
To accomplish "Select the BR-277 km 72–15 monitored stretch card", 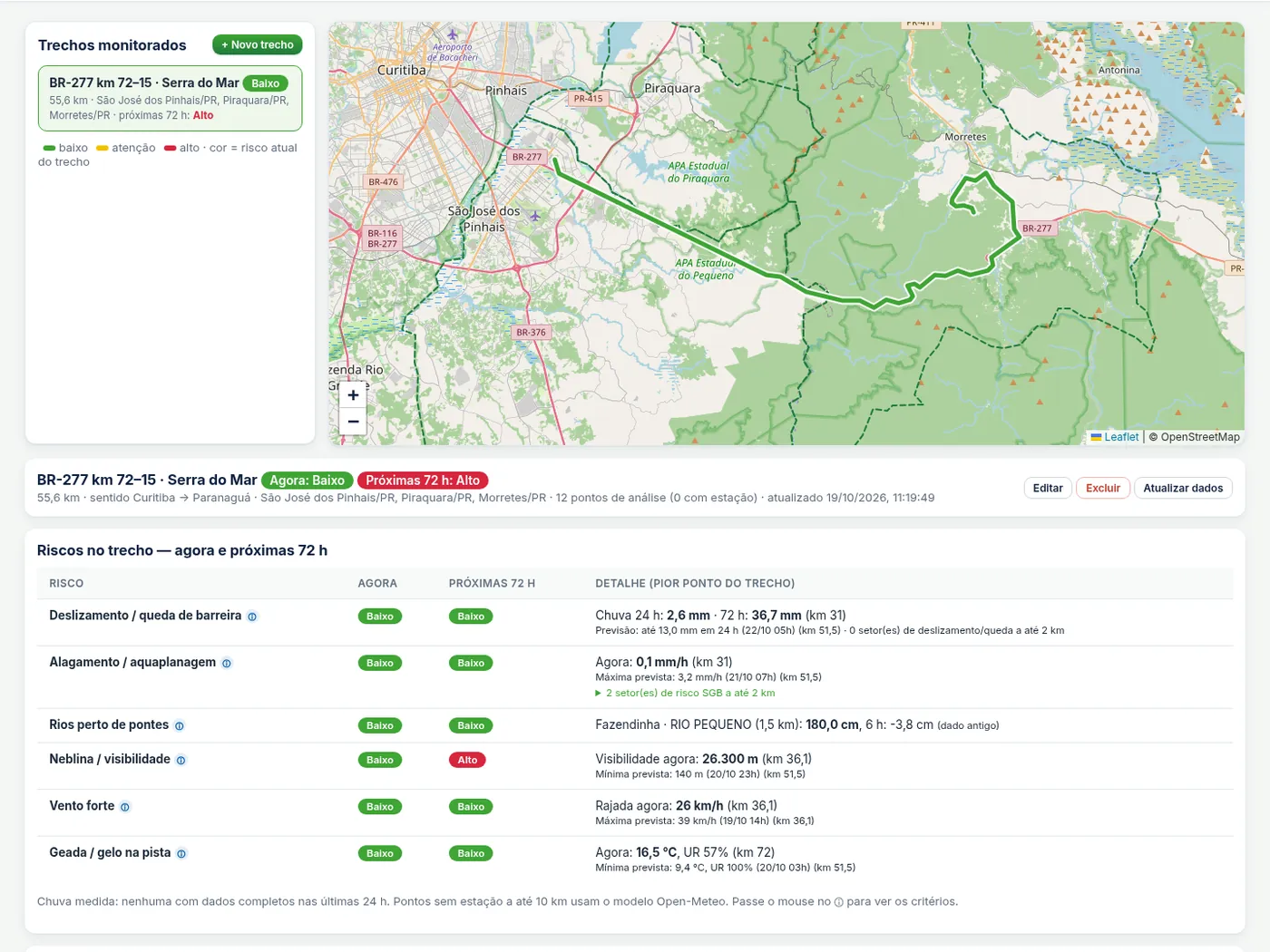I will point(170,98).
